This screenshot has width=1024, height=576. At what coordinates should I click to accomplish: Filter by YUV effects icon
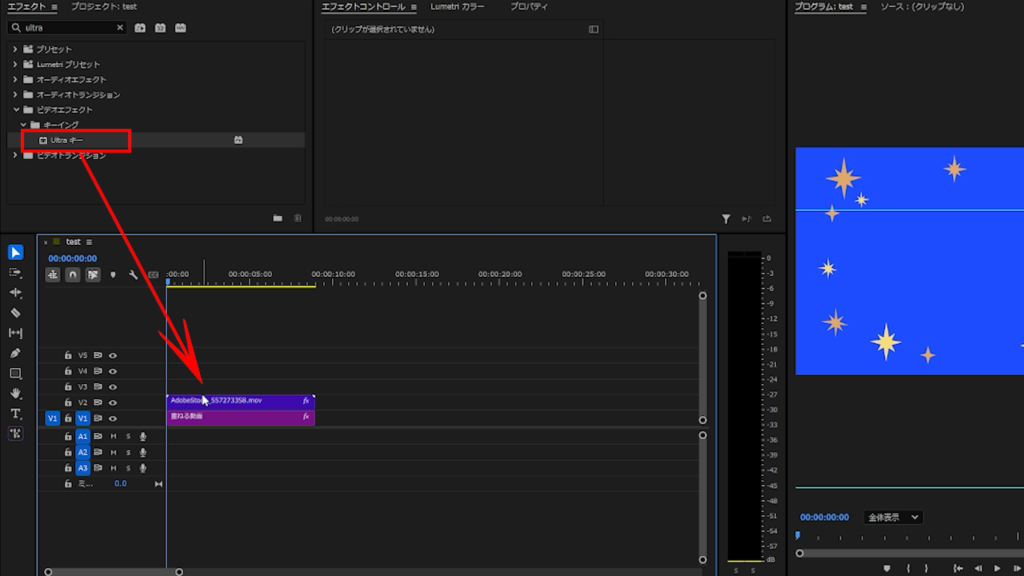click(180, 27)
